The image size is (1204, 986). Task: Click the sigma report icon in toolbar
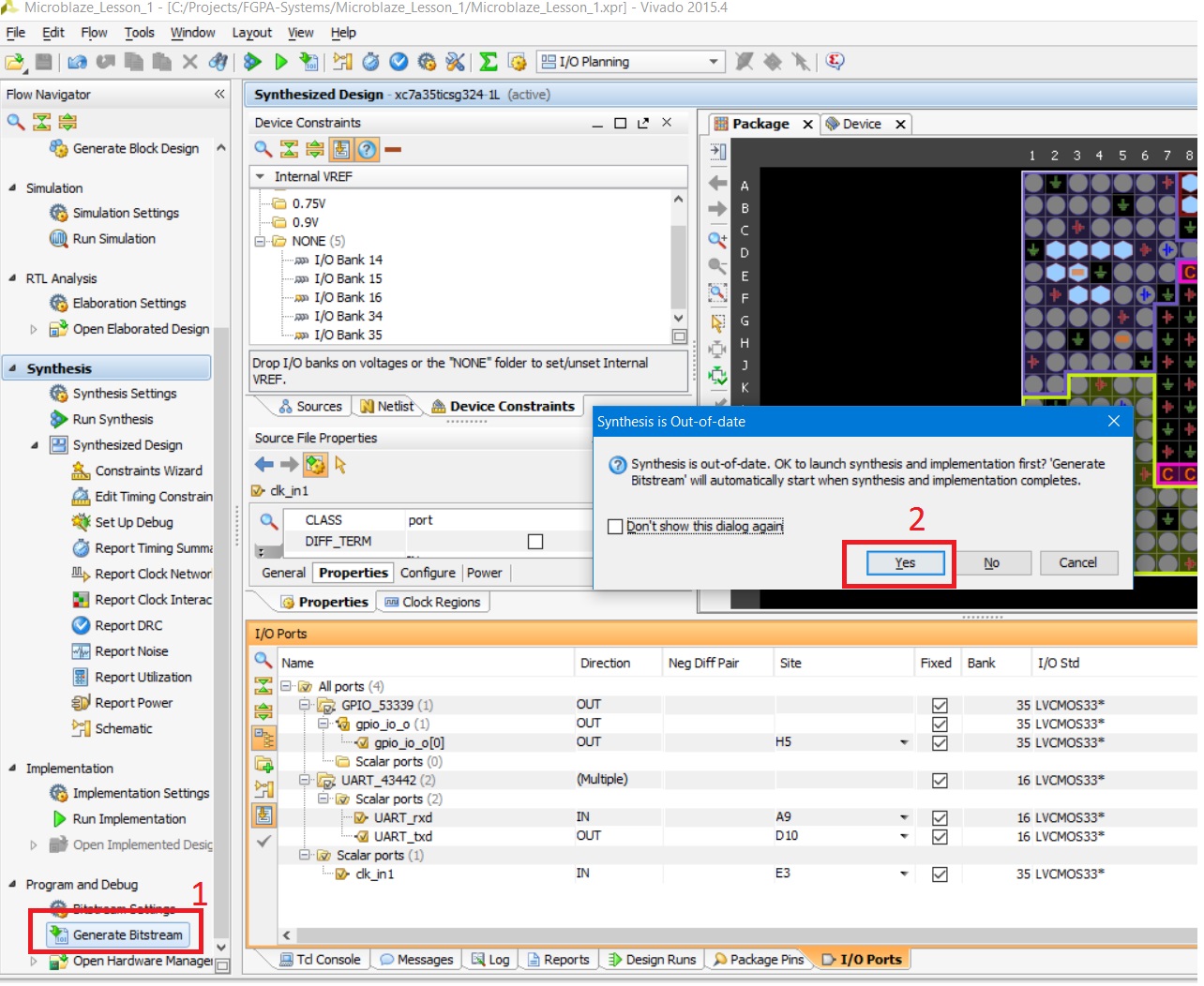(x=488, y=62)
